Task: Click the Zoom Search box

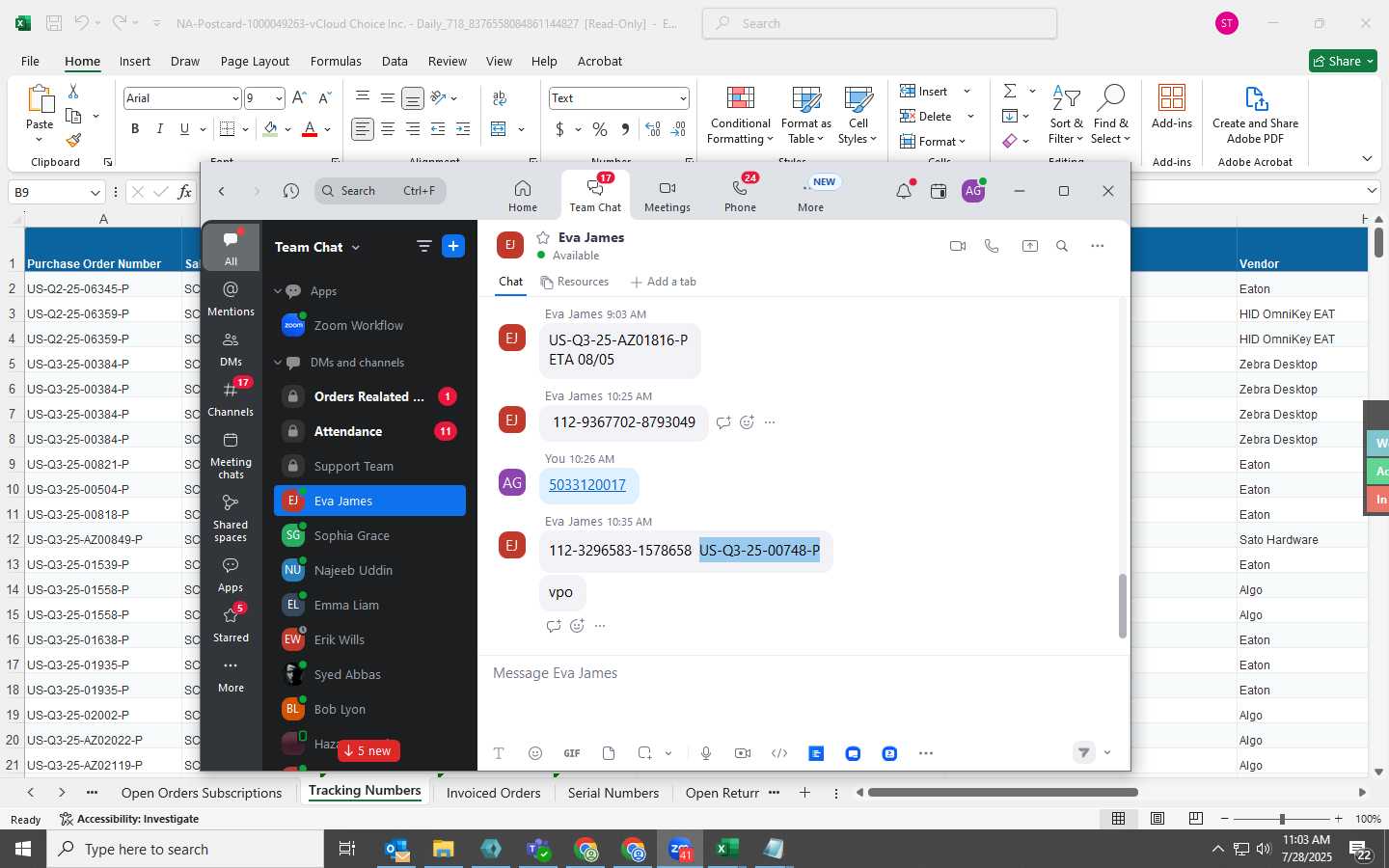Action: 380,191
